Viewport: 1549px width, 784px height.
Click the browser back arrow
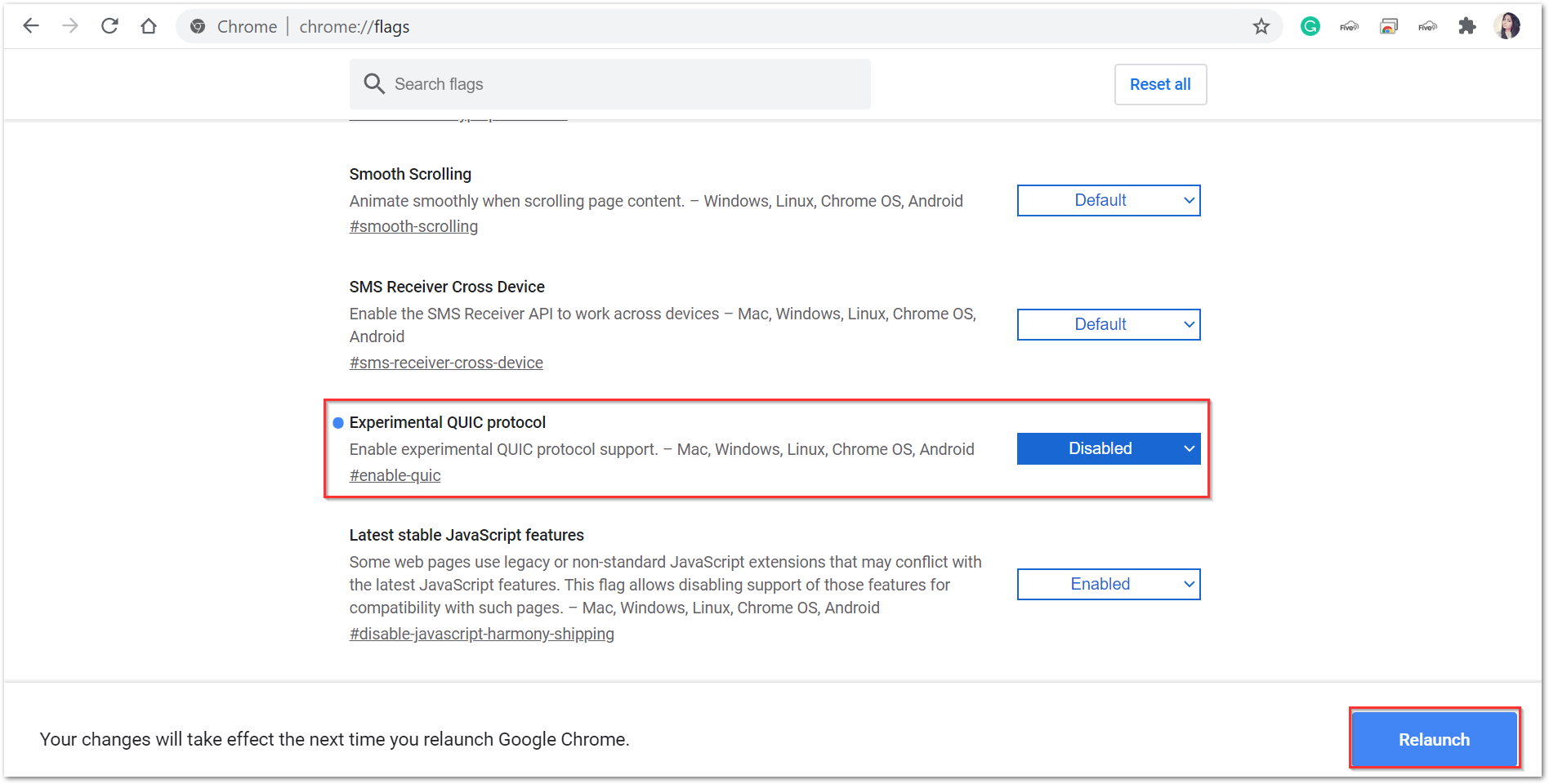click(31, 26)
